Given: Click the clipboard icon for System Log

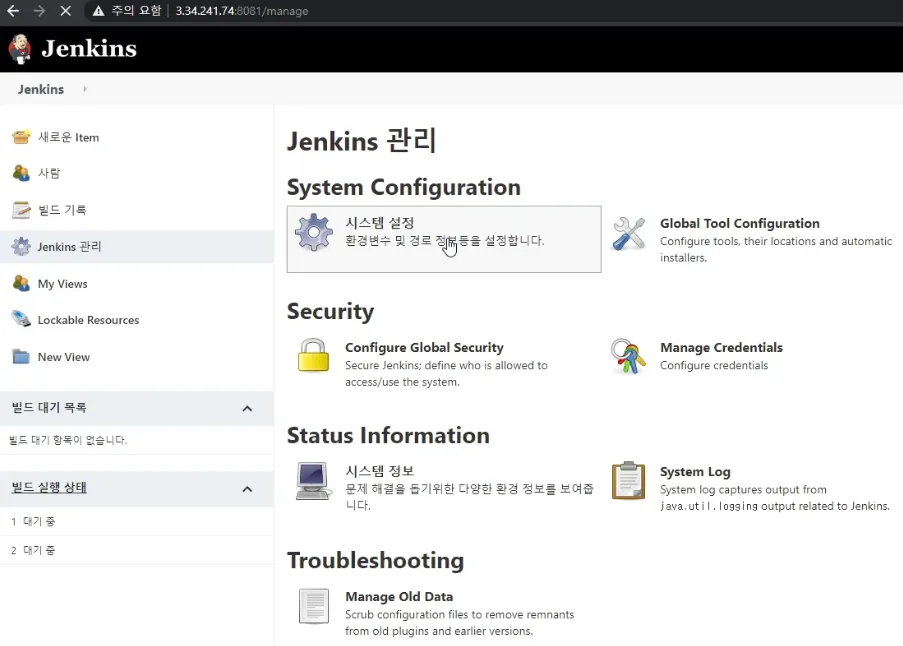Looking at the screenshot, I should [x=629, y=480].
